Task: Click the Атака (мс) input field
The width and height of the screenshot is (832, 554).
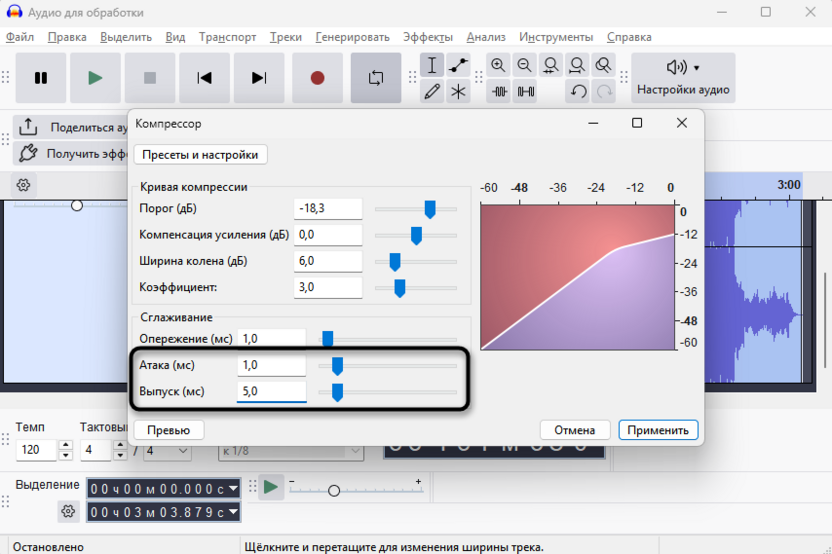Action: pos(271,366)
